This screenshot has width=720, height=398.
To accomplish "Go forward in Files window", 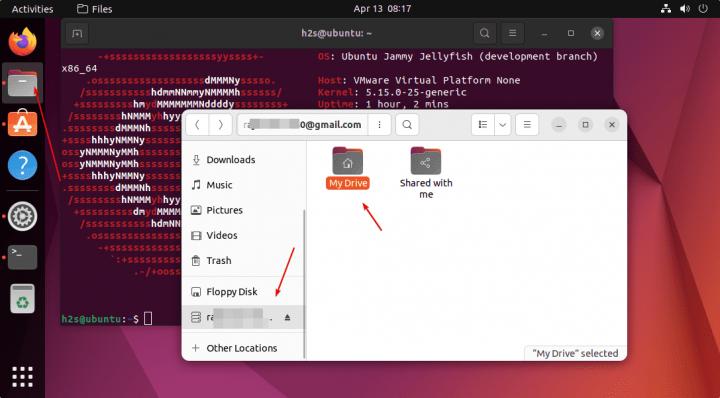I will pos(220,124).
